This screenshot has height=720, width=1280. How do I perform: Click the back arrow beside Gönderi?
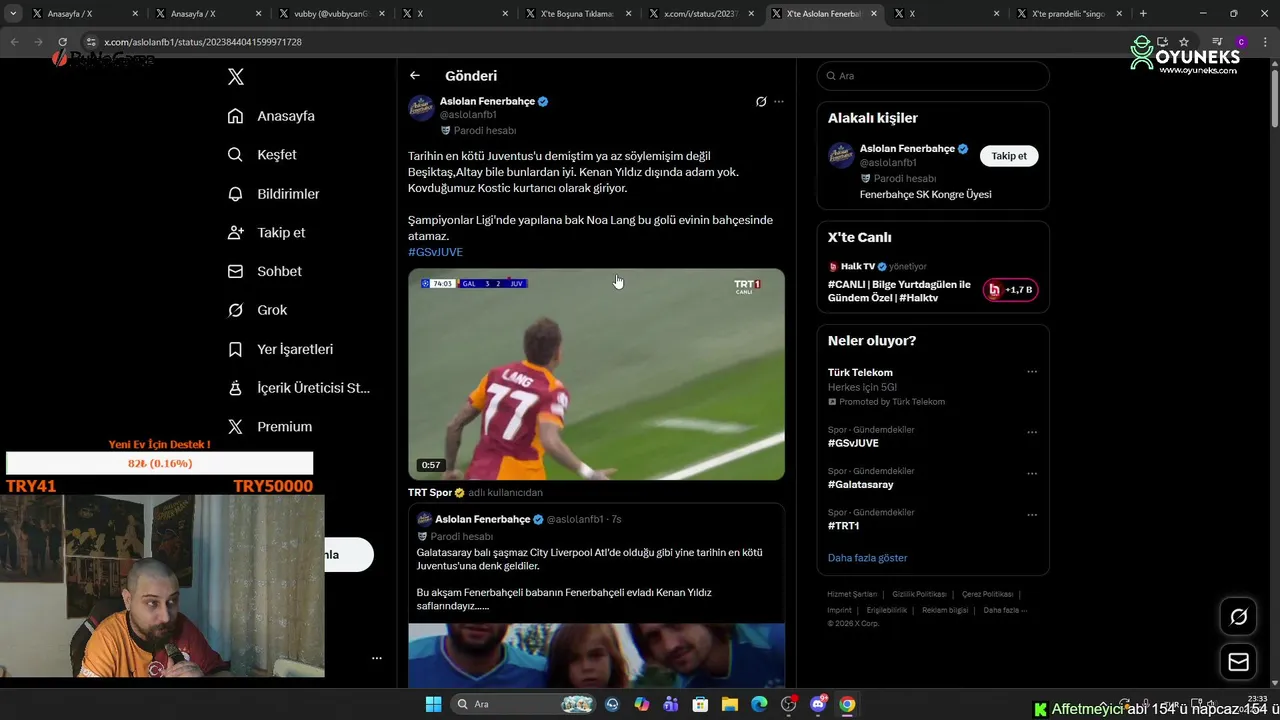(x=415, y=76)
